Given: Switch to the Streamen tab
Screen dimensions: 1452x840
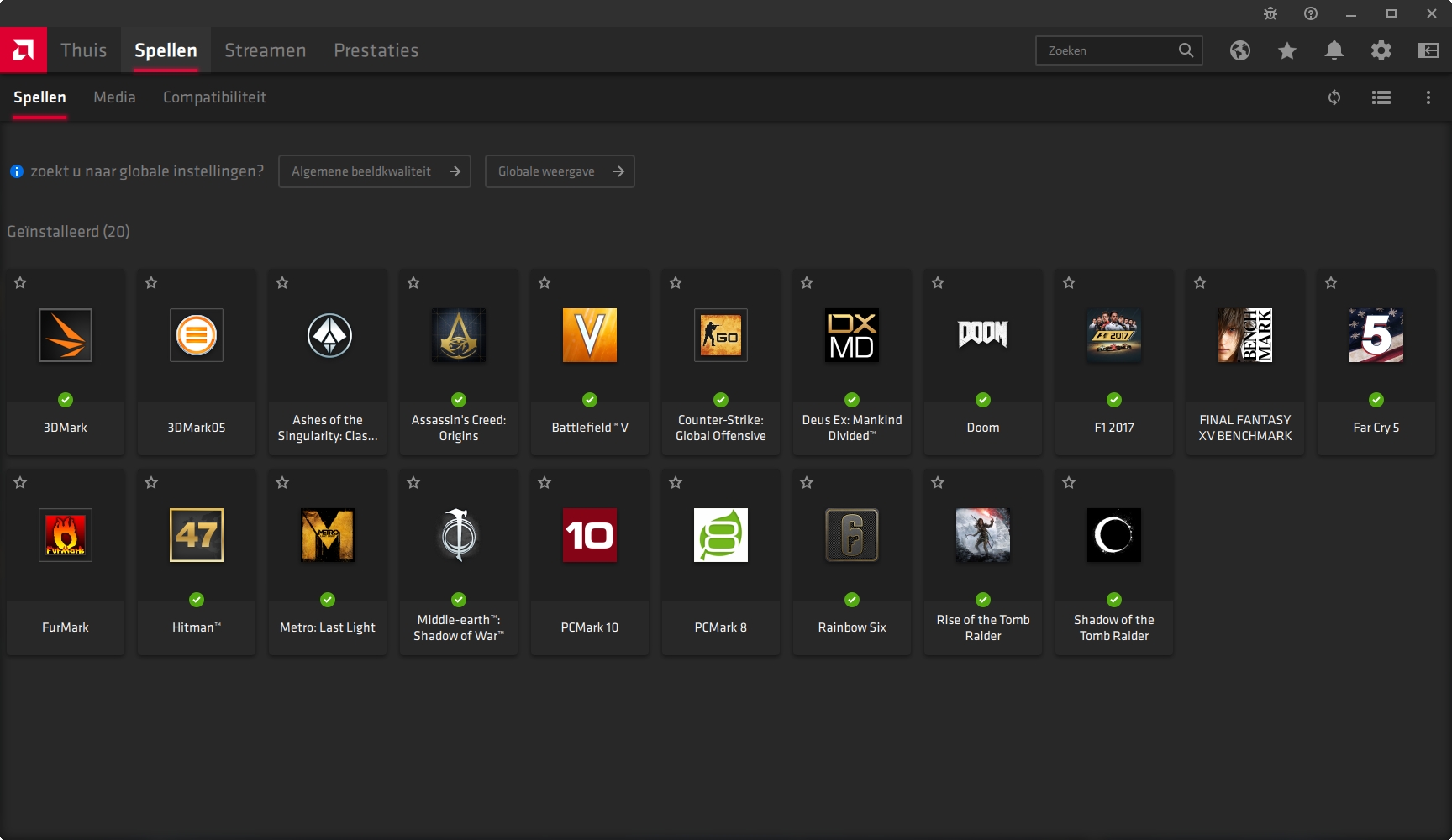Looking at the screenshot, I should pyautogui.click(x=266, y=50).
